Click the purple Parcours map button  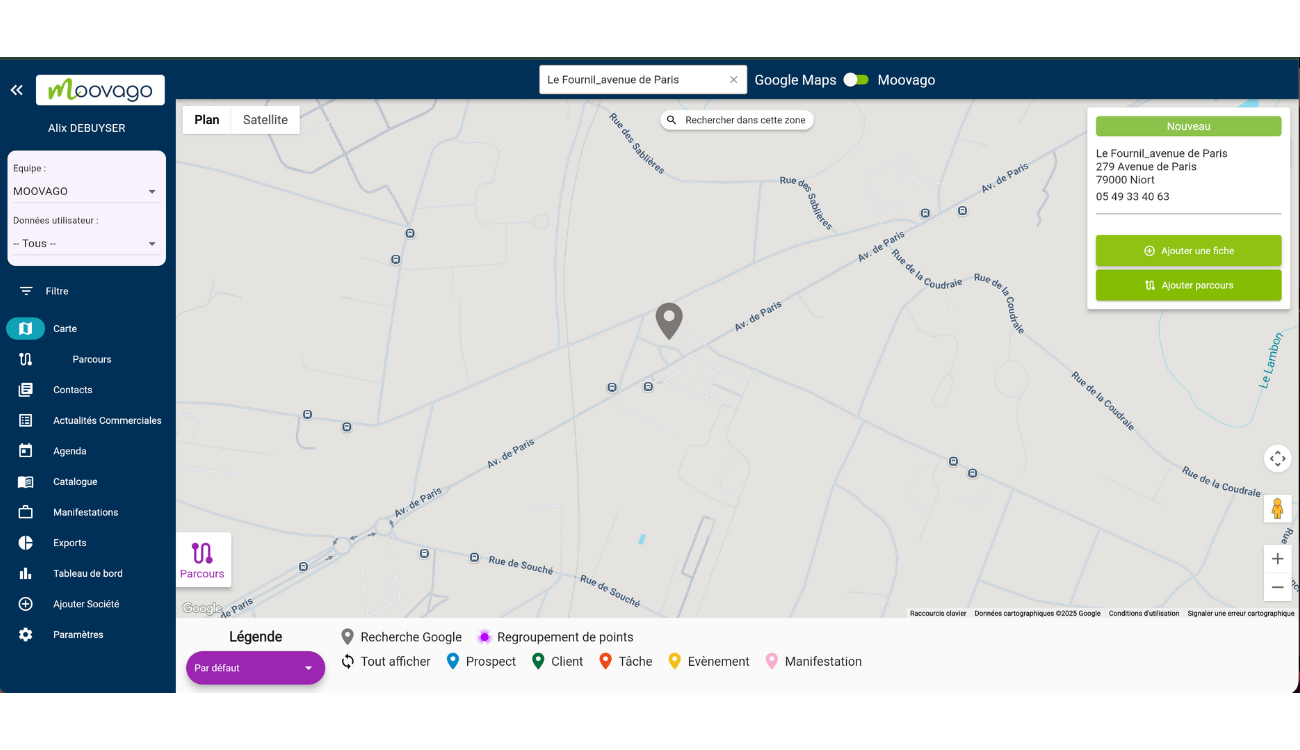click(x=202, y=560)
